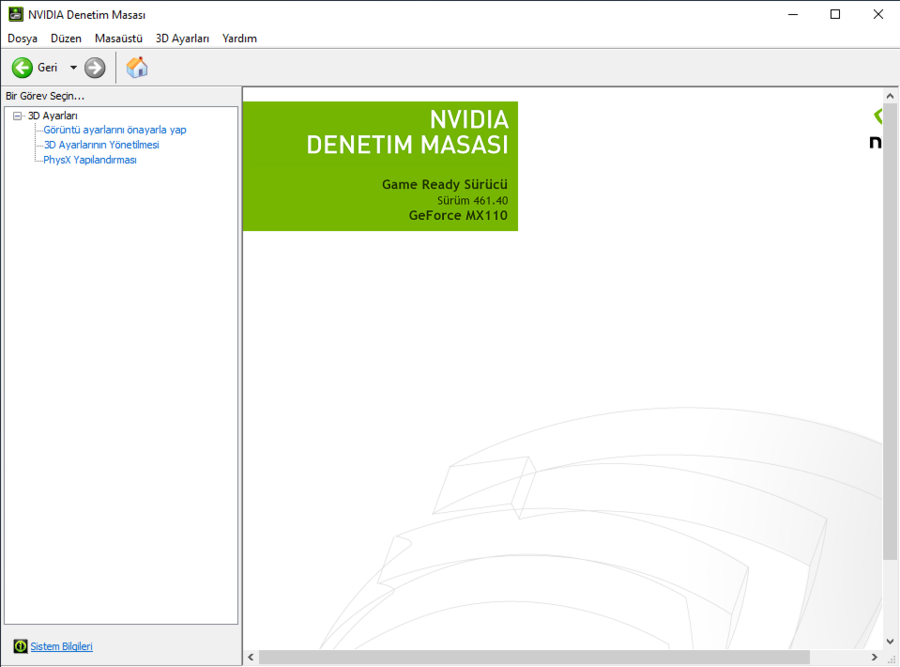900x667 pixels.
Task: Click the Sürüm 461.40 version text
Action: click(x=472, y=200)
